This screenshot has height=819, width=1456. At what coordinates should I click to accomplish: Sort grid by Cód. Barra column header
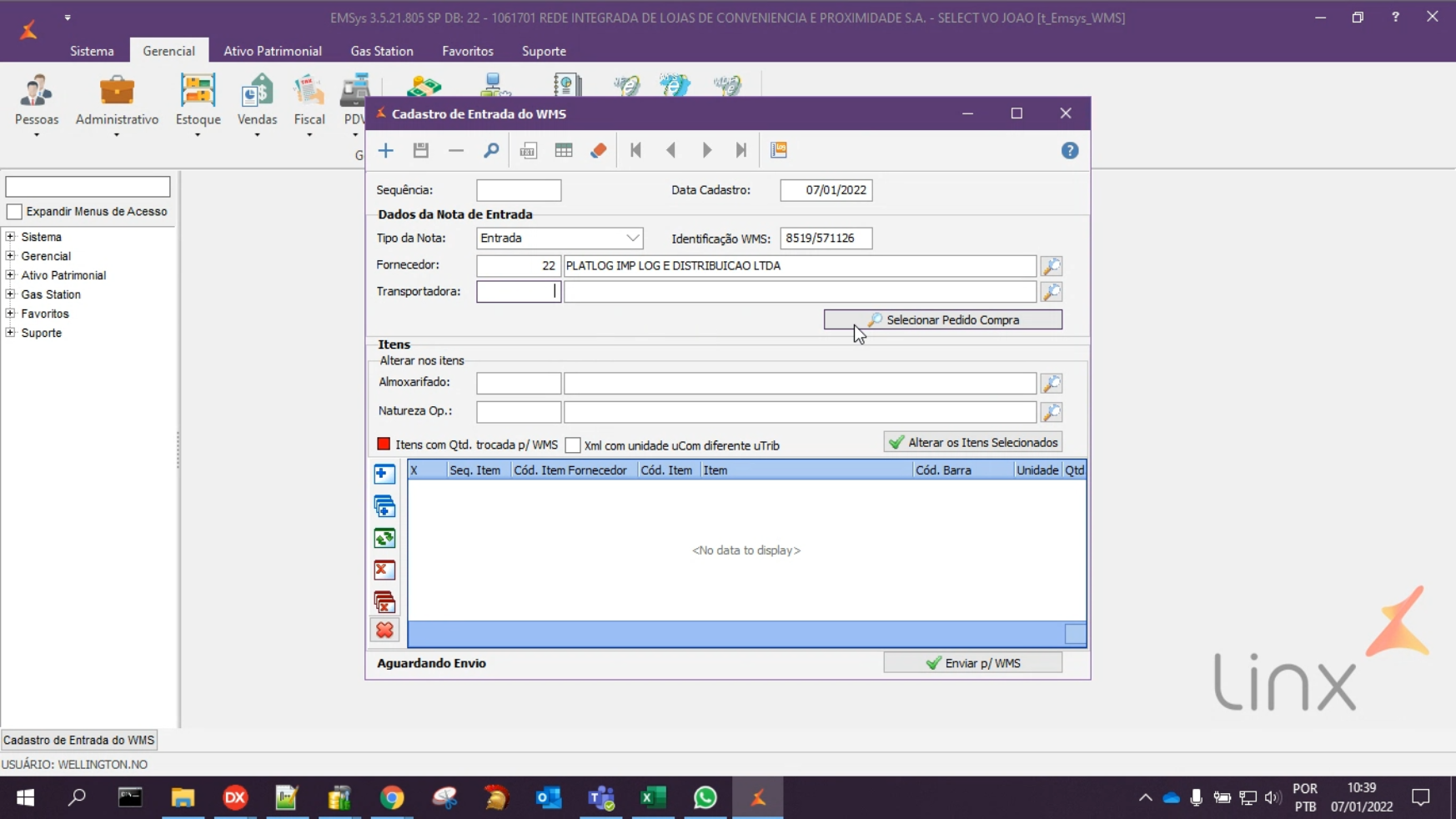tap(962, 470)
